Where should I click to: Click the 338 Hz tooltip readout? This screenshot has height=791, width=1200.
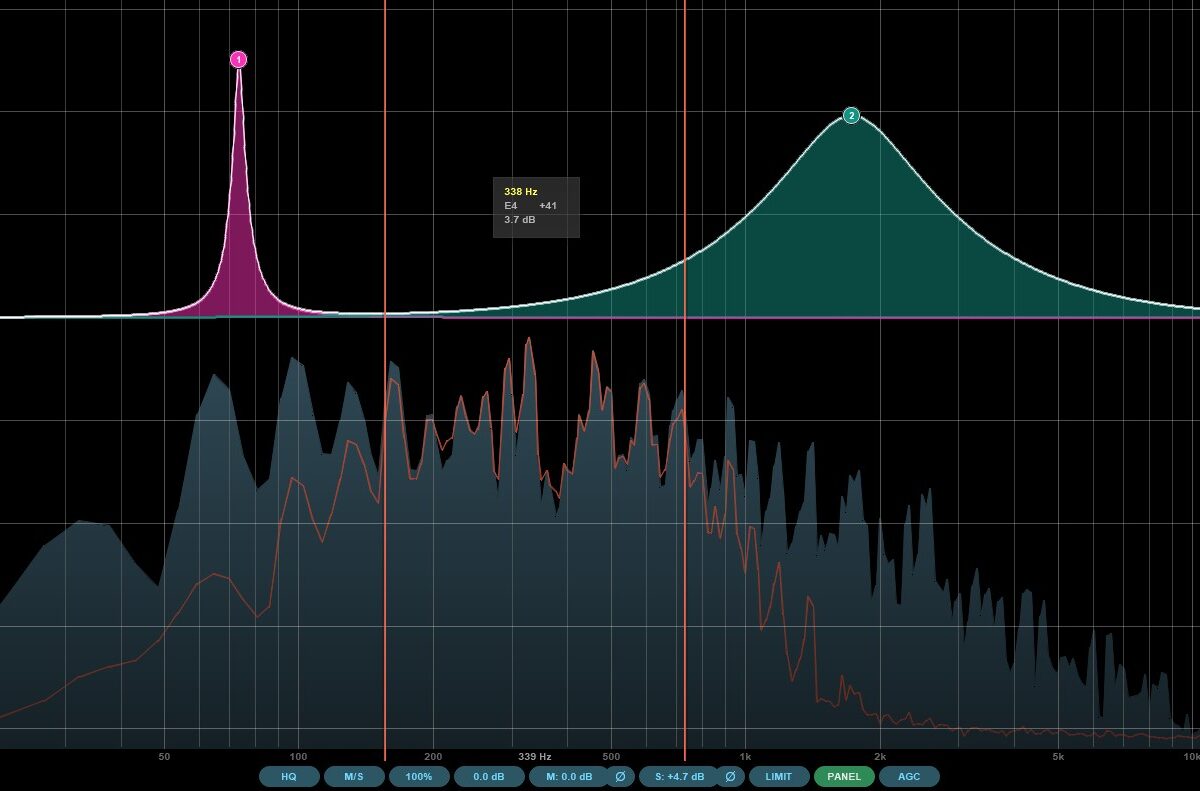pyautogui.click(x=536, y=207)
